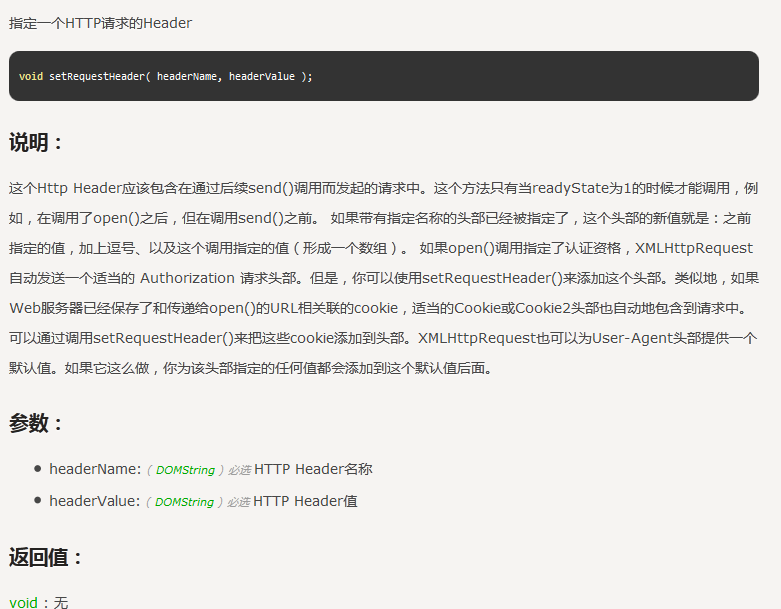Click the headerValue parameter label in list
This screenshot has width=781, height=609.
(x=94, y=501)
